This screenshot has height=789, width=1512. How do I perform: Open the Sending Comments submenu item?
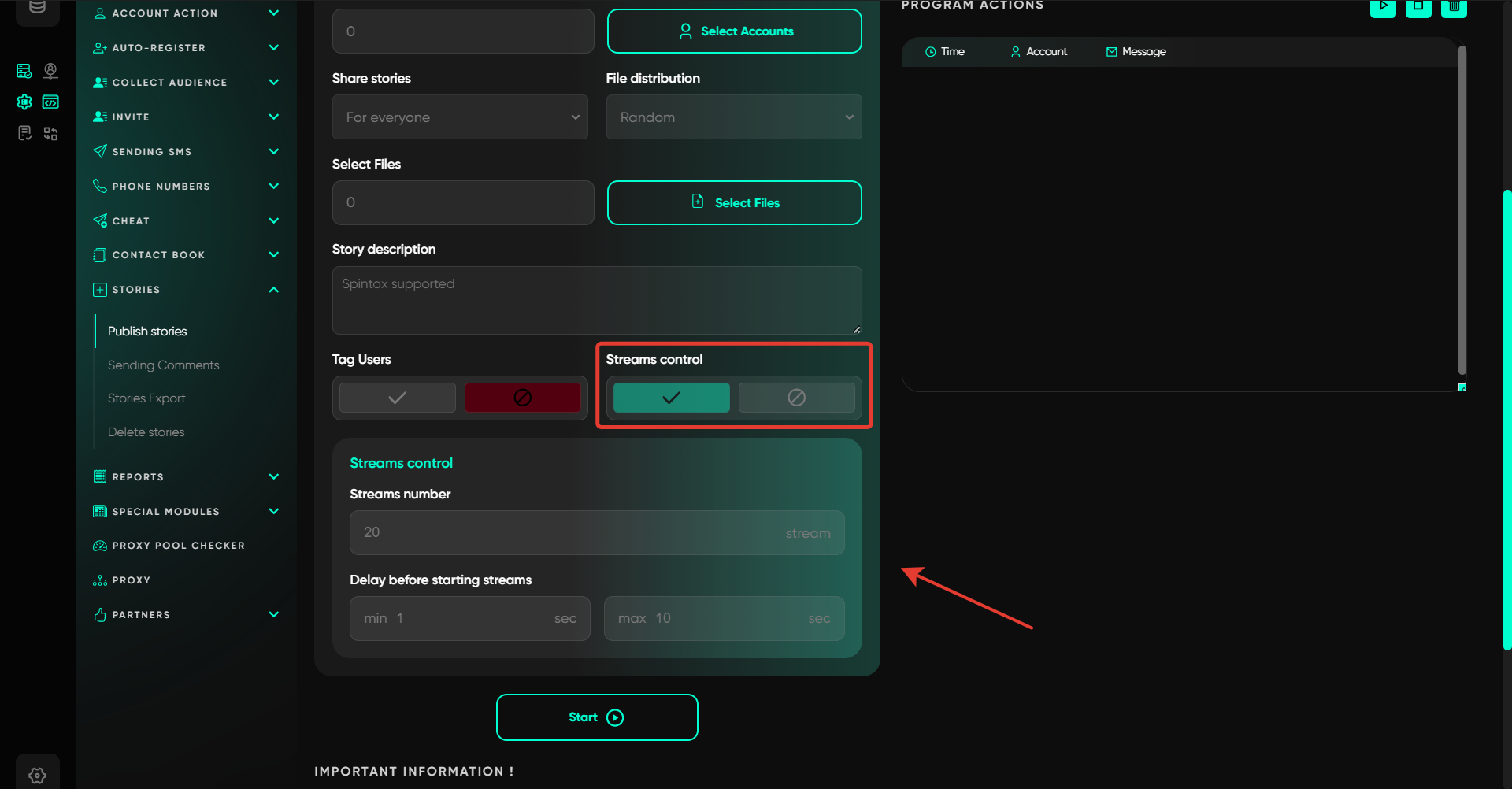coord(163,365)
